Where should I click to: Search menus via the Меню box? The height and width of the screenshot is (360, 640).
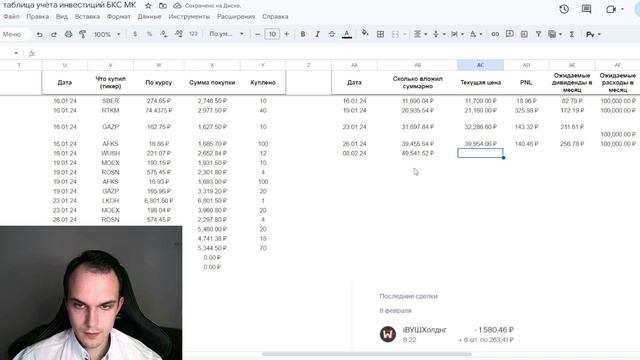(16, 34)
